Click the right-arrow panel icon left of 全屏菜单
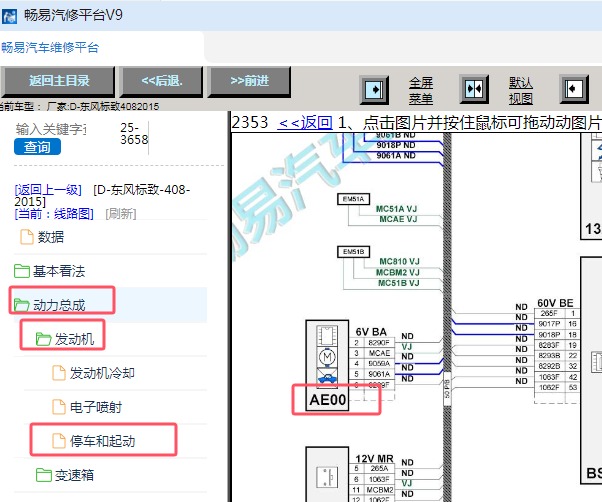This screenshot has height=502, width=602. coord(374,90)
